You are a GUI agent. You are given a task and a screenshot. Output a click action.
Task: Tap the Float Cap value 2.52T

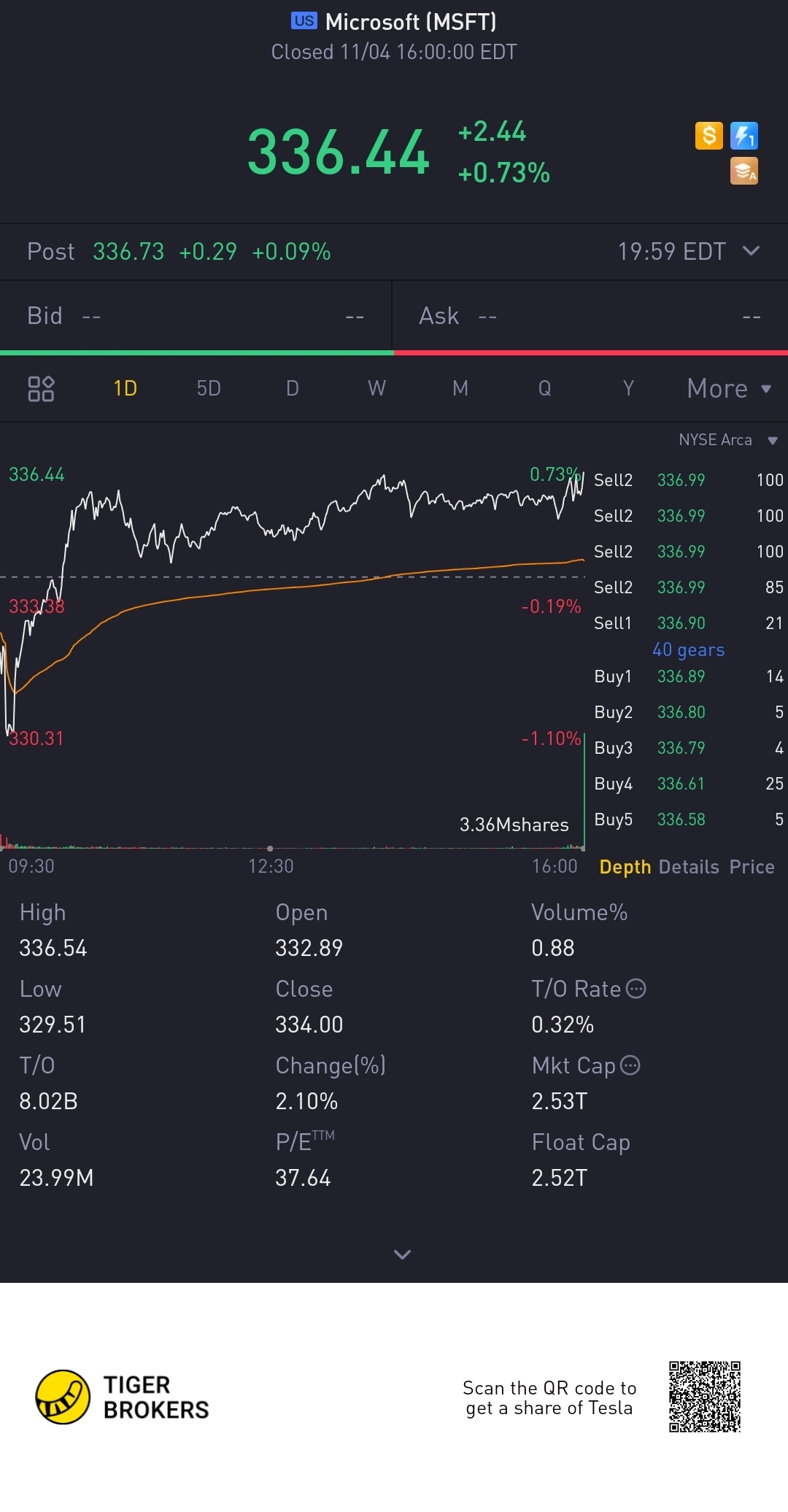pyautogui.click(x=560, y=1178)
